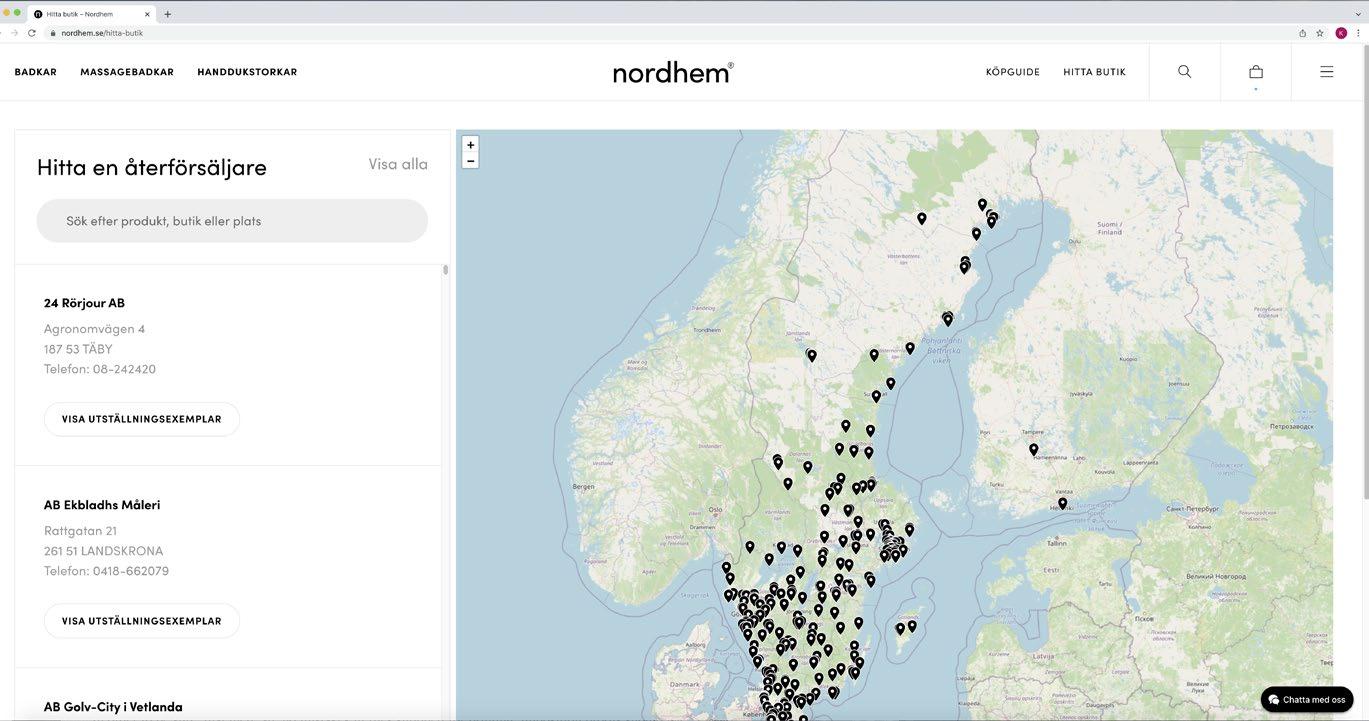Open the browser three-dot menu
This screenshot has width=1369, height=721.
pos(1358,33)
